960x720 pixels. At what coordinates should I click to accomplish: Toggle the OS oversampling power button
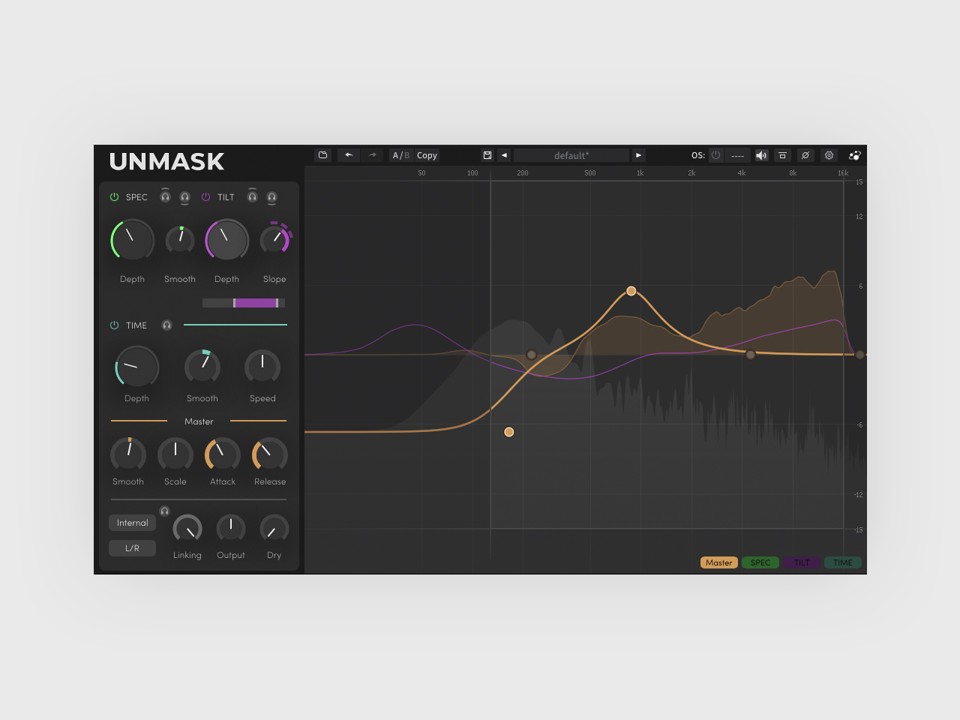coord(715,156)
